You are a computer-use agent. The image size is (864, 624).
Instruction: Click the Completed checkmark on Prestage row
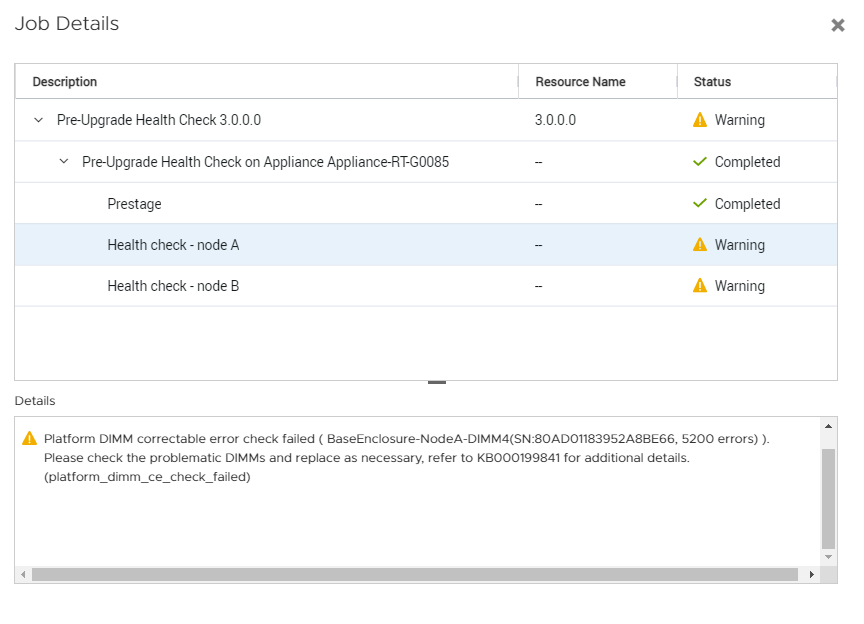(x=699, y=203)
